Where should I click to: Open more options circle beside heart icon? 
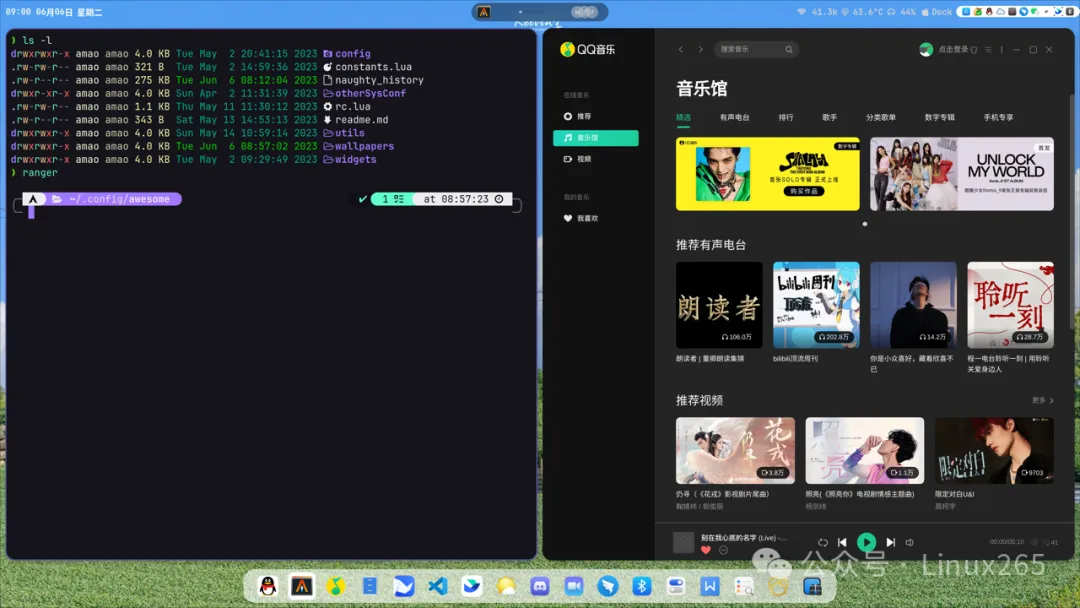tap(723, 549)
